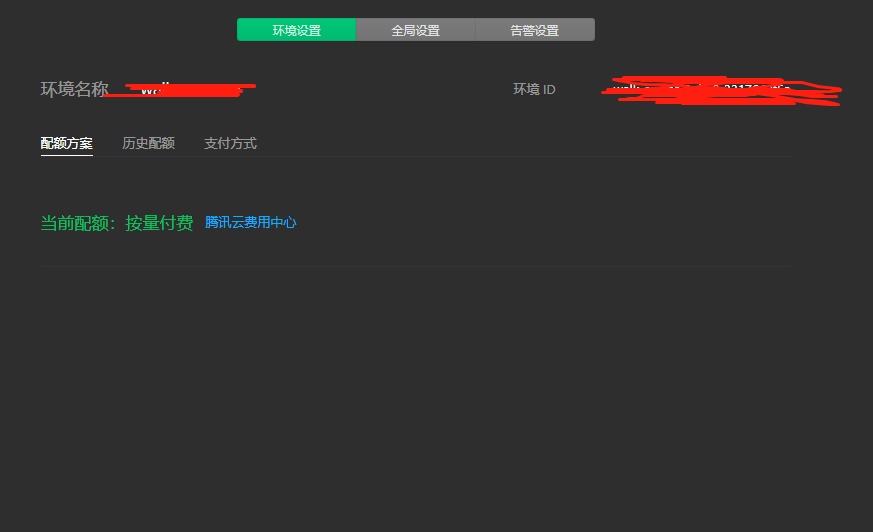Click the 按量付费 quota plan text
Viewport: 873px width, 532px height.
159,223
